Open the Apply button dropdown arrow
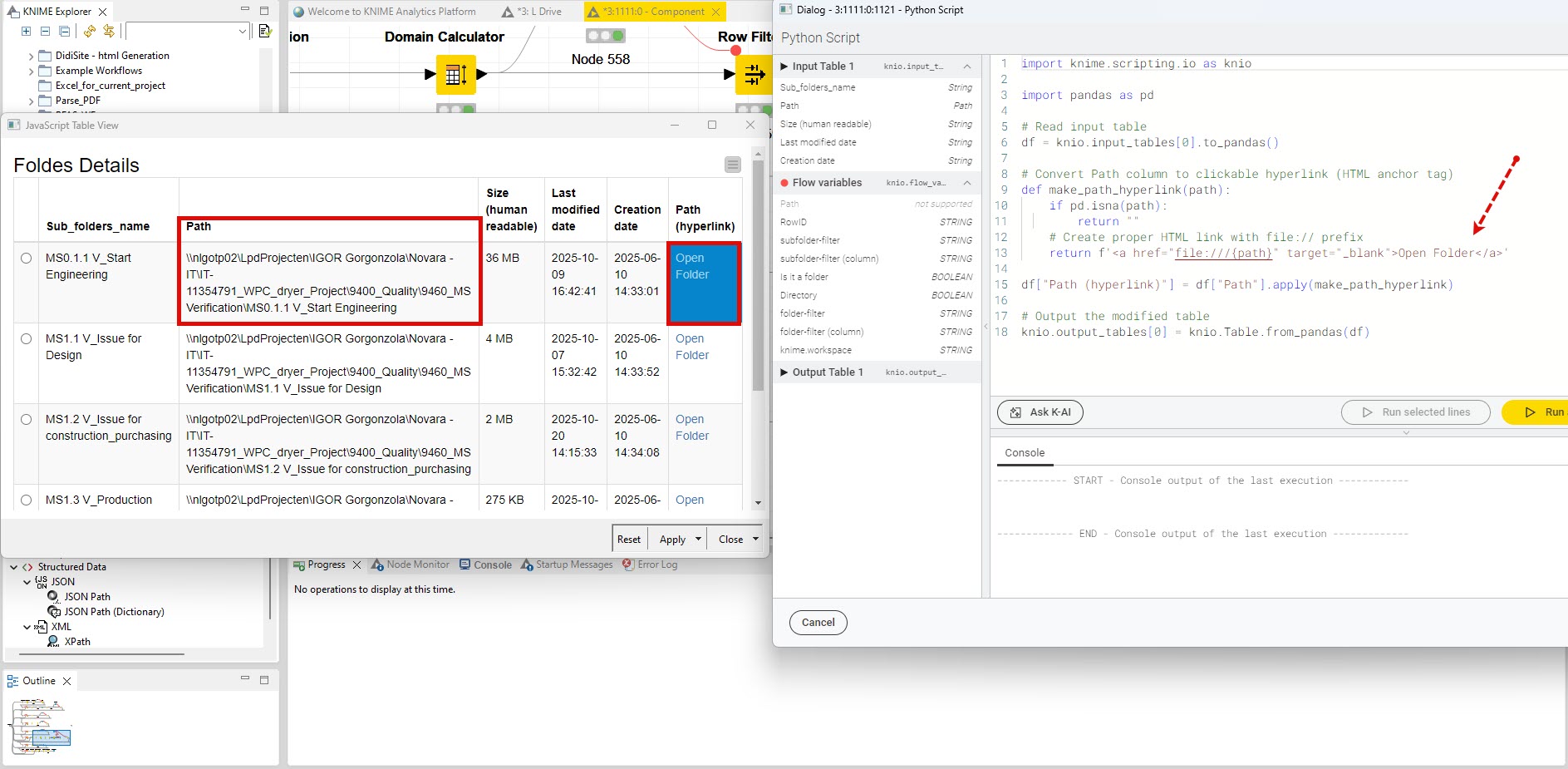This screenshot has width=1568, height=769. coord(698,539)
